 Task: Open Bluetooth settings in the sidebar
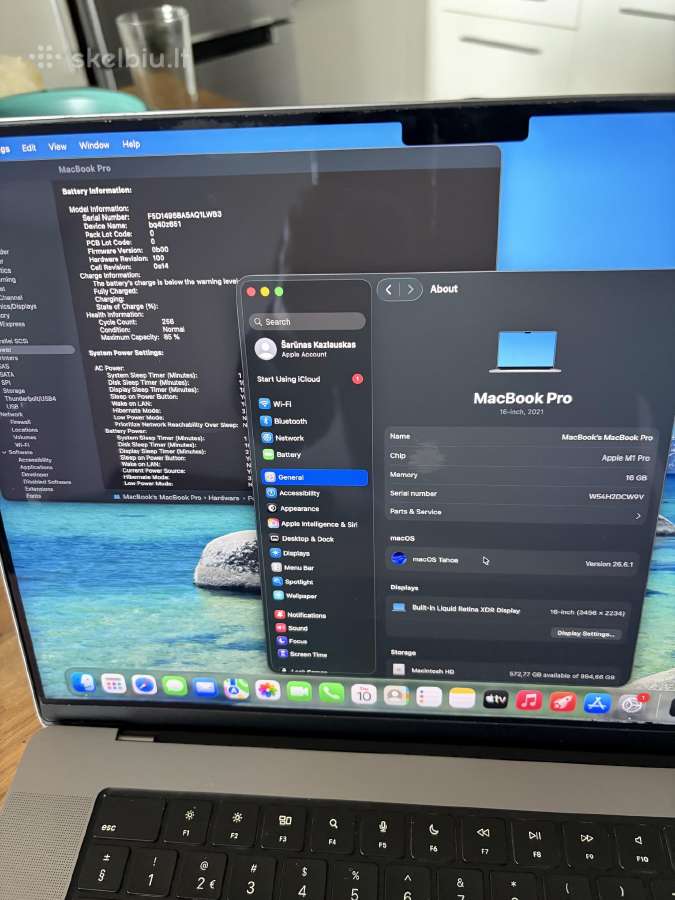coord(284,421)
